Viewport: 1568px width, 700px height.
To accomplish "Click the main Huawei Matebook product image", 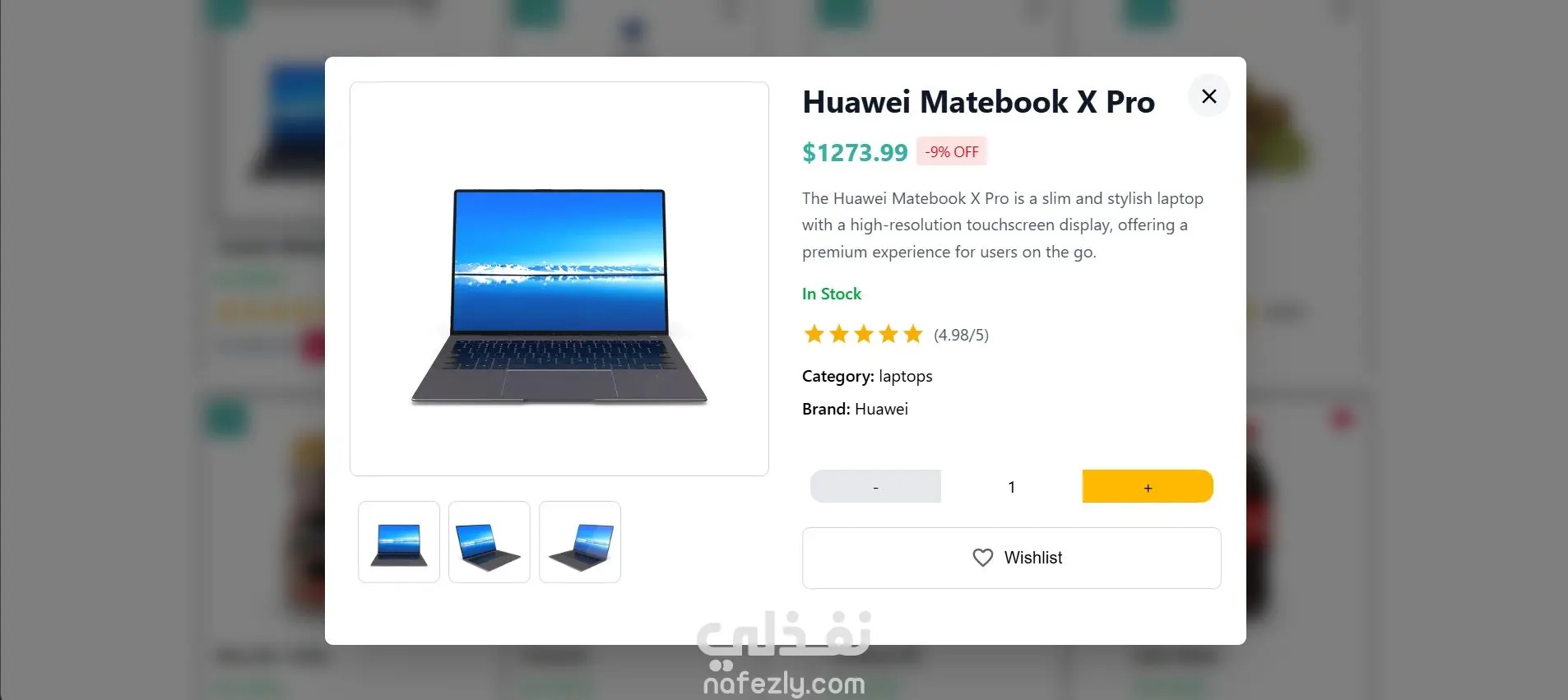I will click(x=559, y=279).
